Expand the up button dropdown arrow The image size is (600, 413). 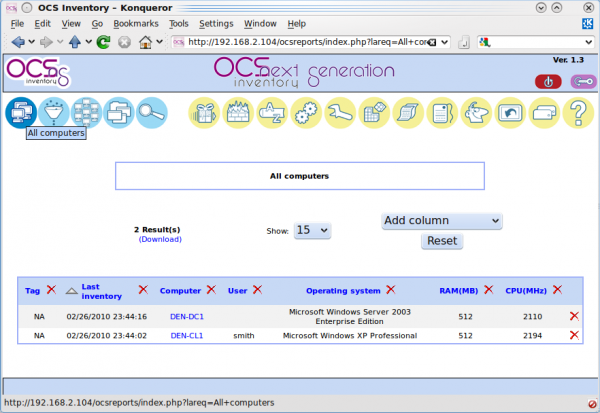88,42
